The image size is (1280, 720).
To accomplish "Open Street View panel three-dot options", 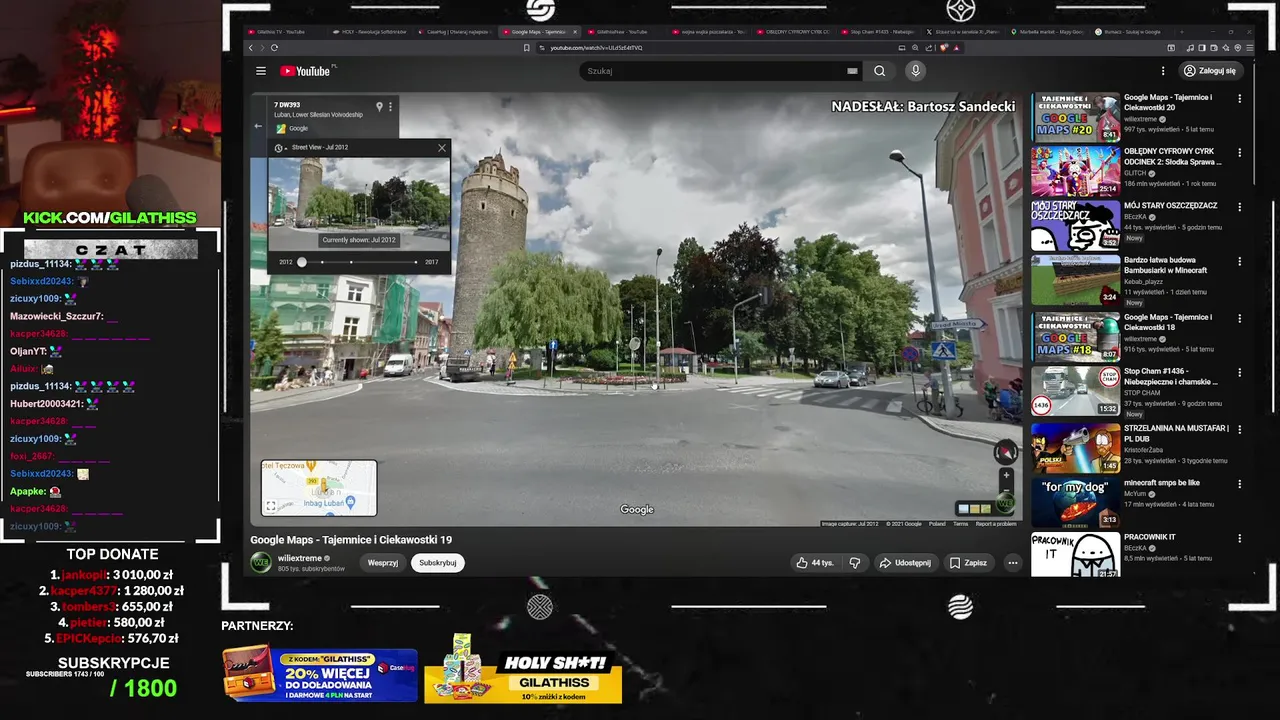I will click(x=390, y=106).
